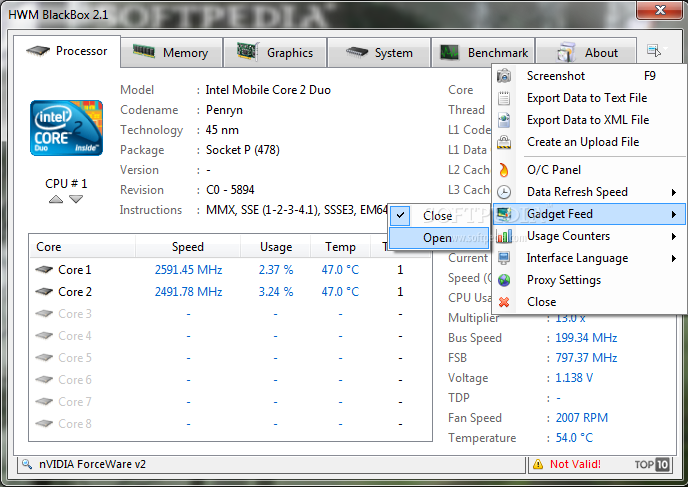Screen dimensions: 688x487
Task: Choose Open in the Gadget Feed submenu
Action: click(440, 238)
